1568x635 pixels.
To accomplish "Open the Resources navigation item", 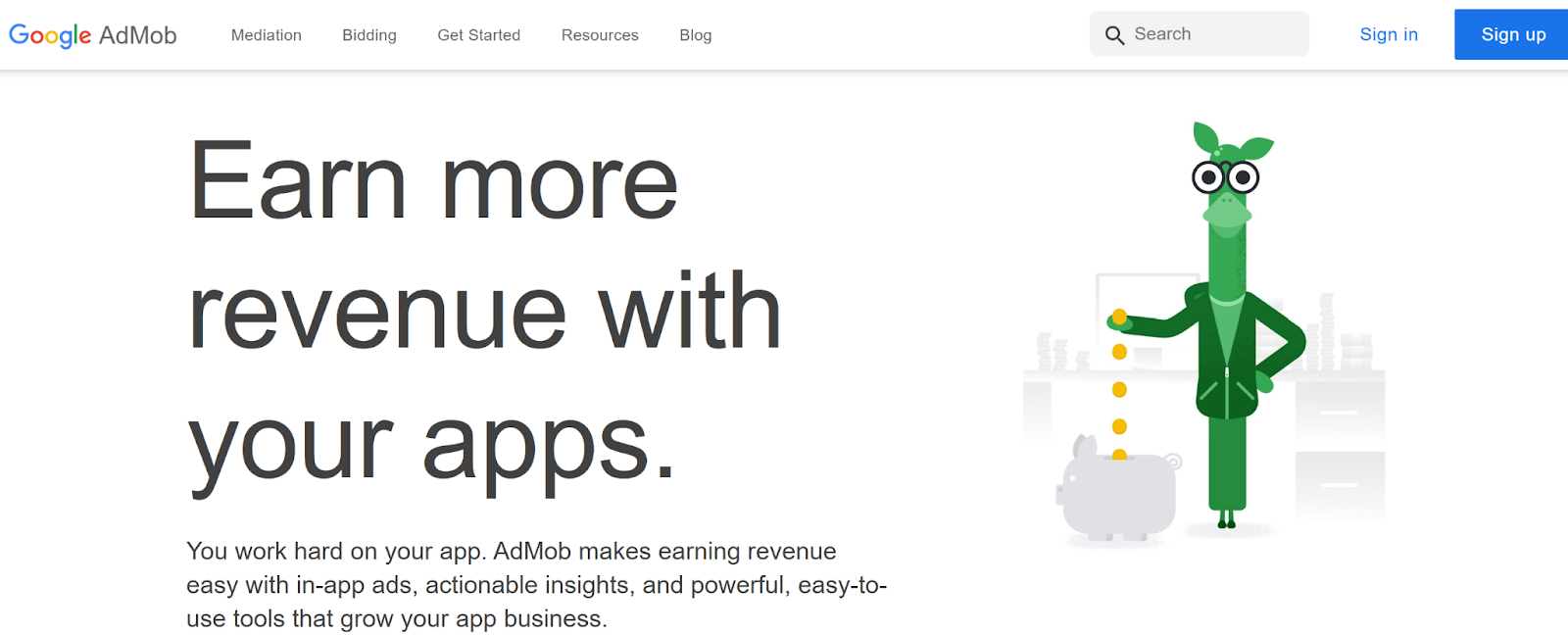I will click(600, 35).
